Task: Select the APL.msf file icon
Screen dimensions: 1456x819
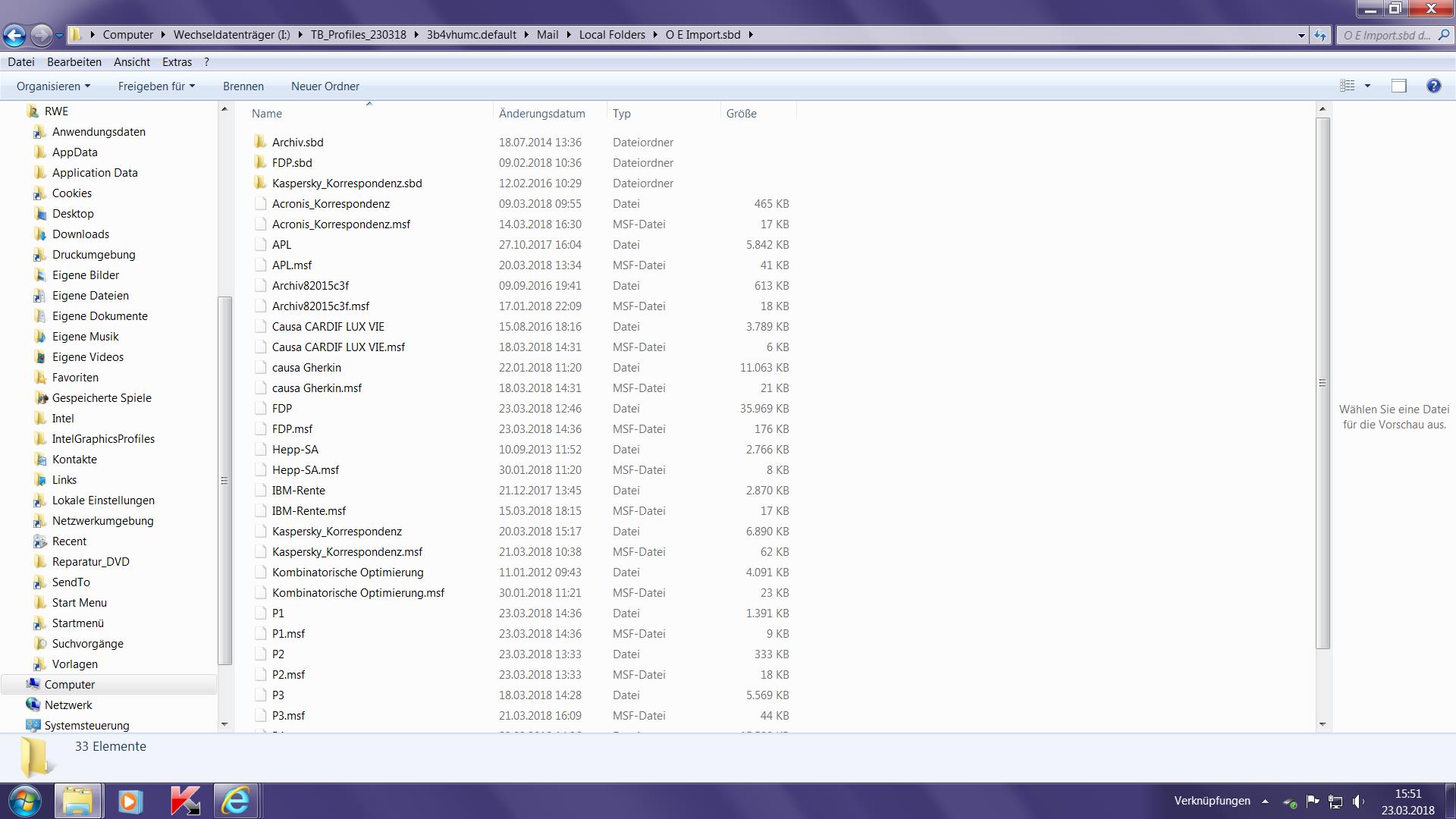Action: pyautogui.click(x=260, y=265)
